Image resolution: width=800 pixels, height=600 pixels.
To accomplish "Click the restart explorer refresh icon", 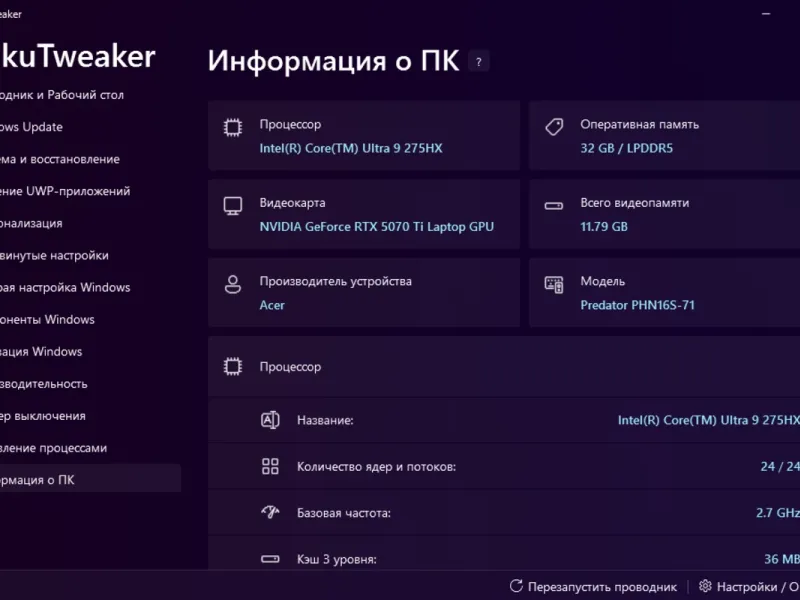I will [516, 586].
